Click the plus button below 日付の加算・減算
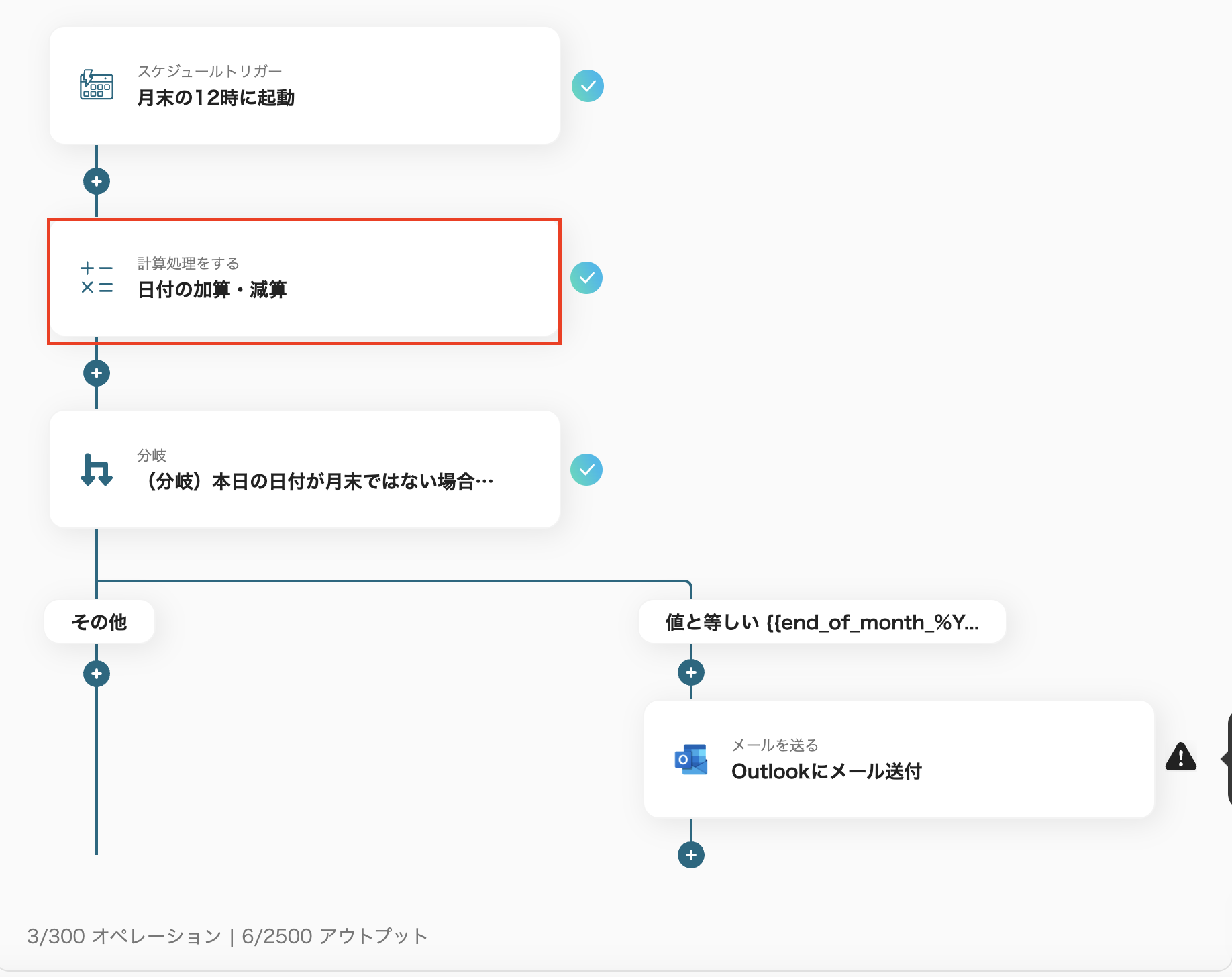Screen dimensions: 1232x977 pos(96,373)
